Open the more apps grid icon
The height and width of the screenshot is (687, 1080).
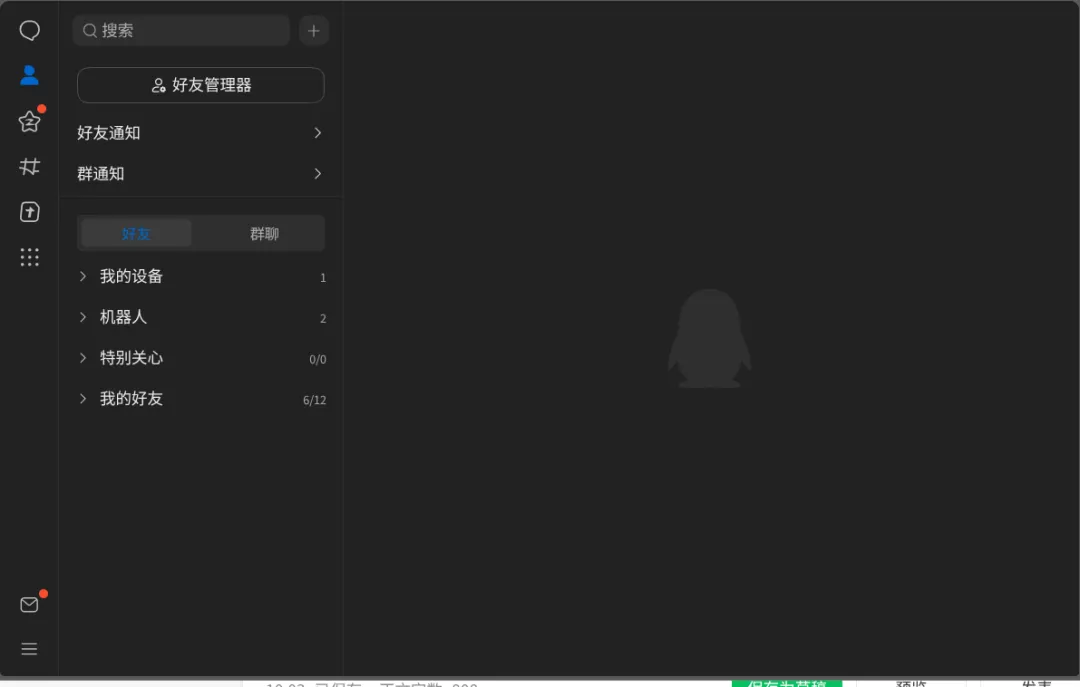point(29,257)
